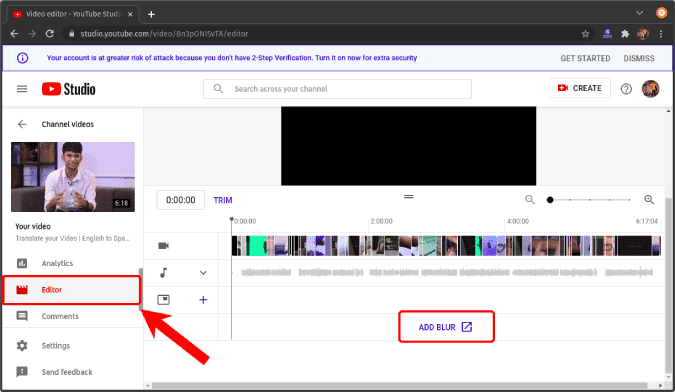Click the video filmstrip track
The image size is (675, 392).
point(446,246)
